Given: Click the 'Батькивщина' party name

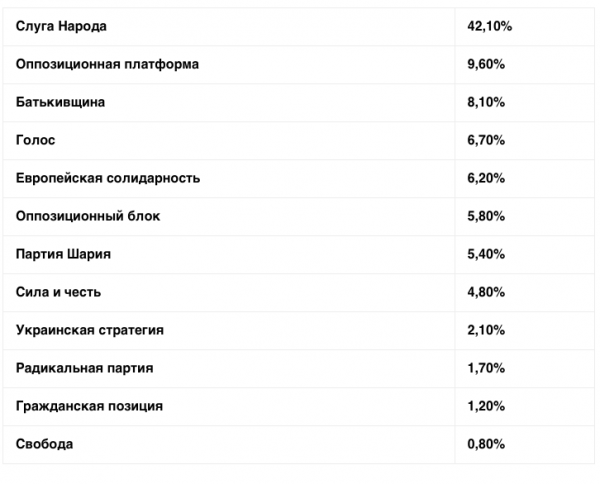Looking at the screenshot, I should [x=61, y=102].
